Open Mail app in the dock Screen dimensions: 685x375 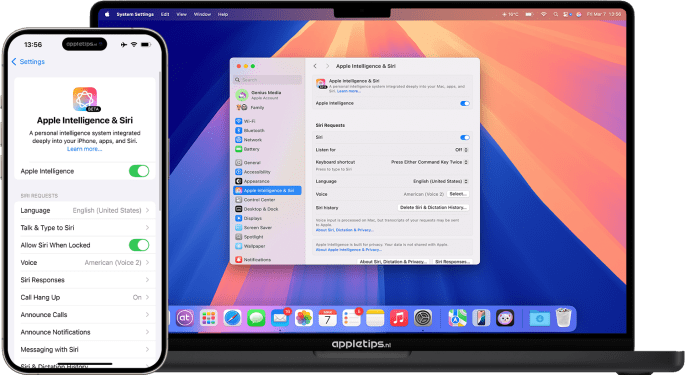pyautogui.click(x=280, y=318)
